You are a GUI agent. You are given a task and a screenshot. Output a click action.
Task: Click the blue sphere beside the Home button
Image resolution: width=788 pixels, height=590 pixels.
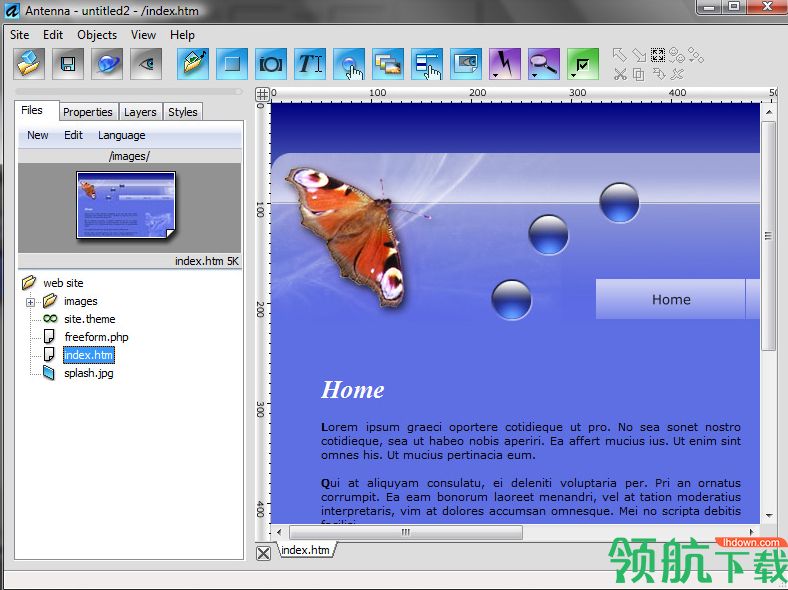click(x=511, y=300)
